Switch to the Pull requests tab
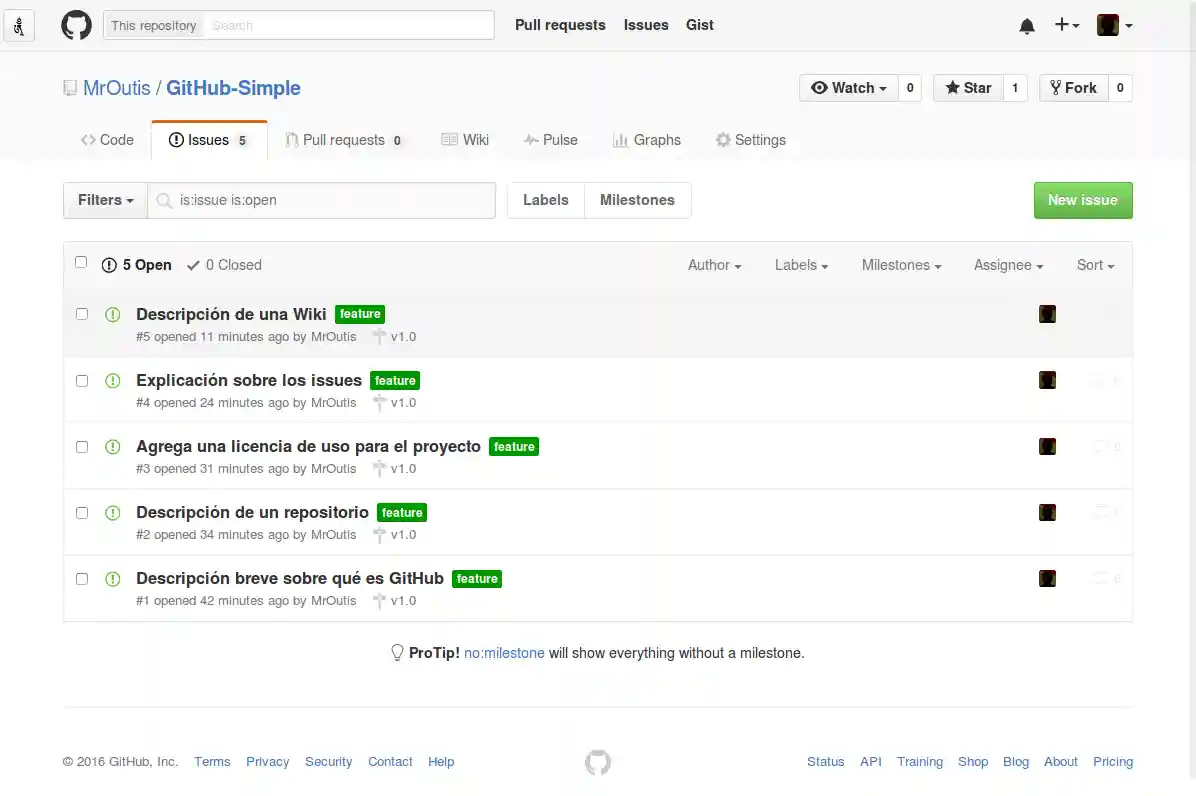The height and width of the screenshot is (796, 1196). [344, 140]
